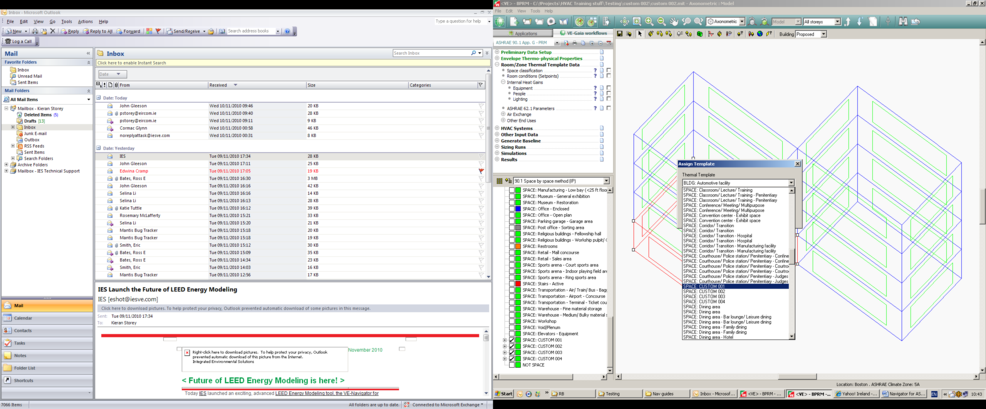Click the globe icon in VE model toolbar
Image resolution: width=986 pixels, height=409 pixels.
pyautogui.click(x=760, y=34)
